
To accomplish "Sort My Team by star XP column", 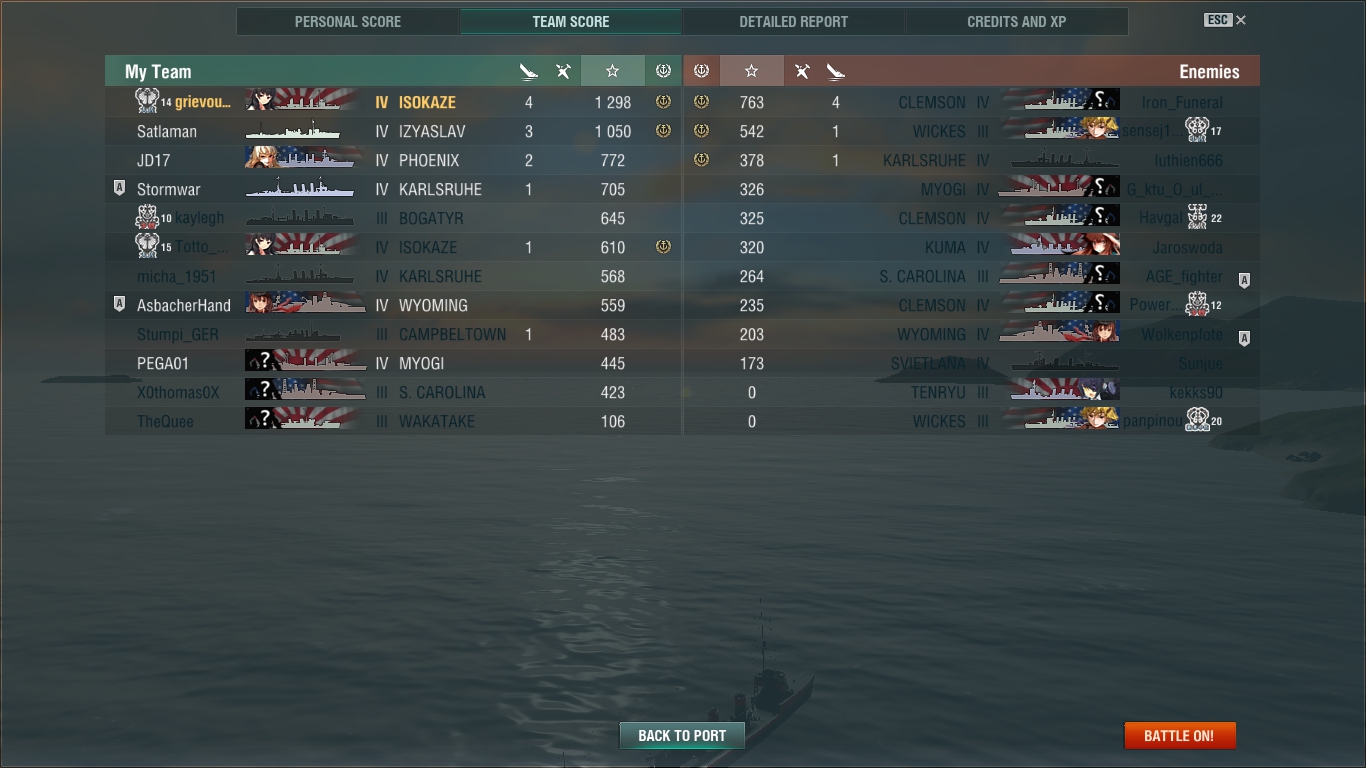I will click(x=612, y=71).
